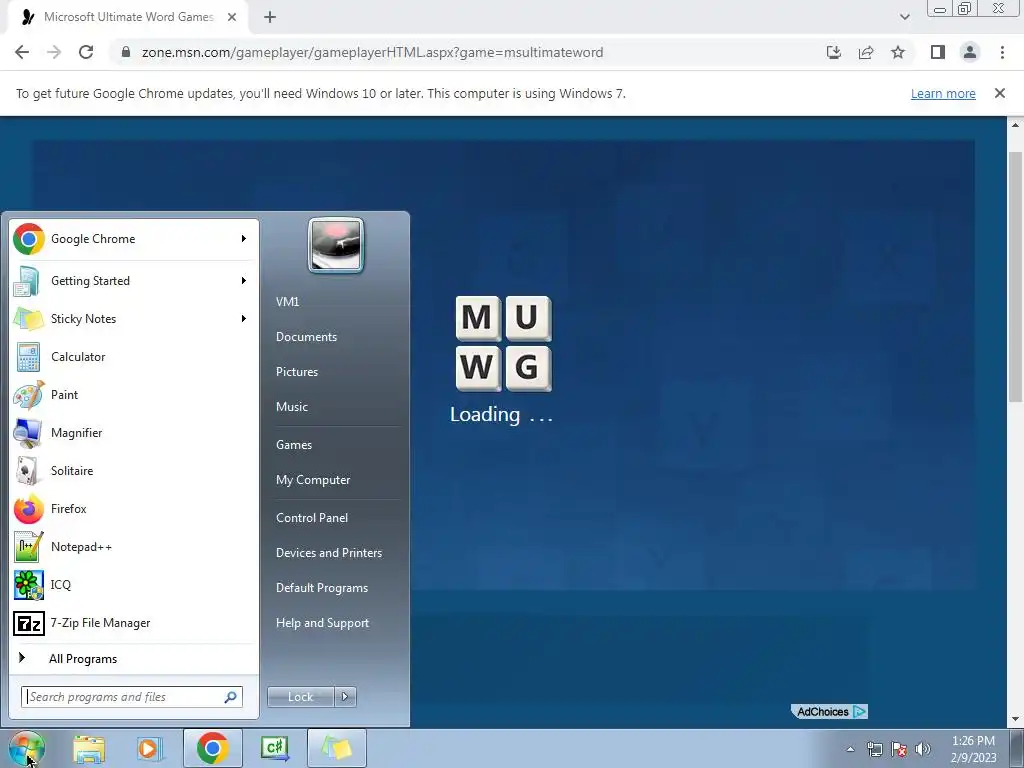Launch ICQ from Start menu
Viewport: 1024px width, 768px height.
coord(134,584)
